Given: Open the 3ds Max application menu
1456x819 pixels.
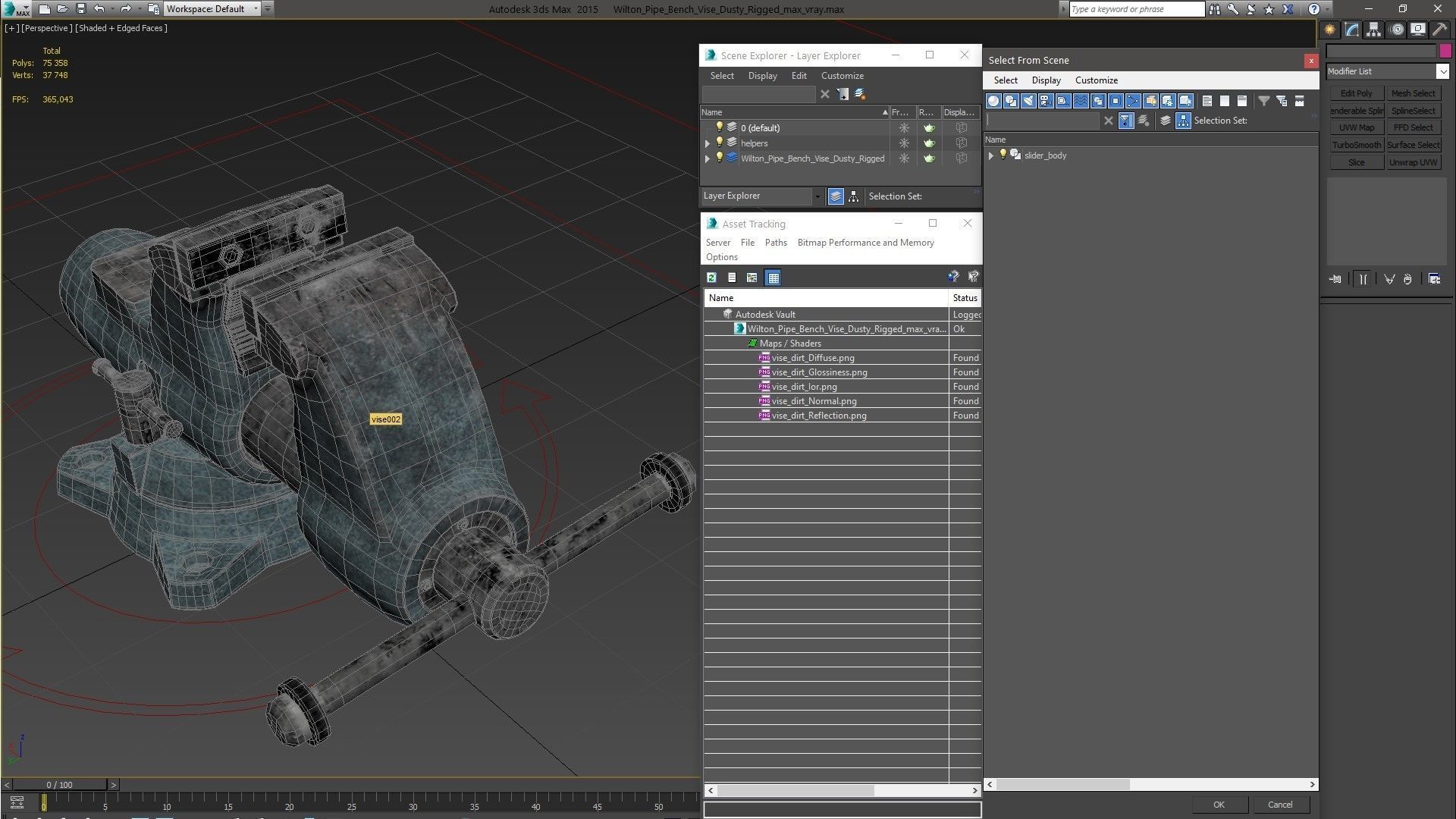Looking at the screenshot, I should 15,9.
